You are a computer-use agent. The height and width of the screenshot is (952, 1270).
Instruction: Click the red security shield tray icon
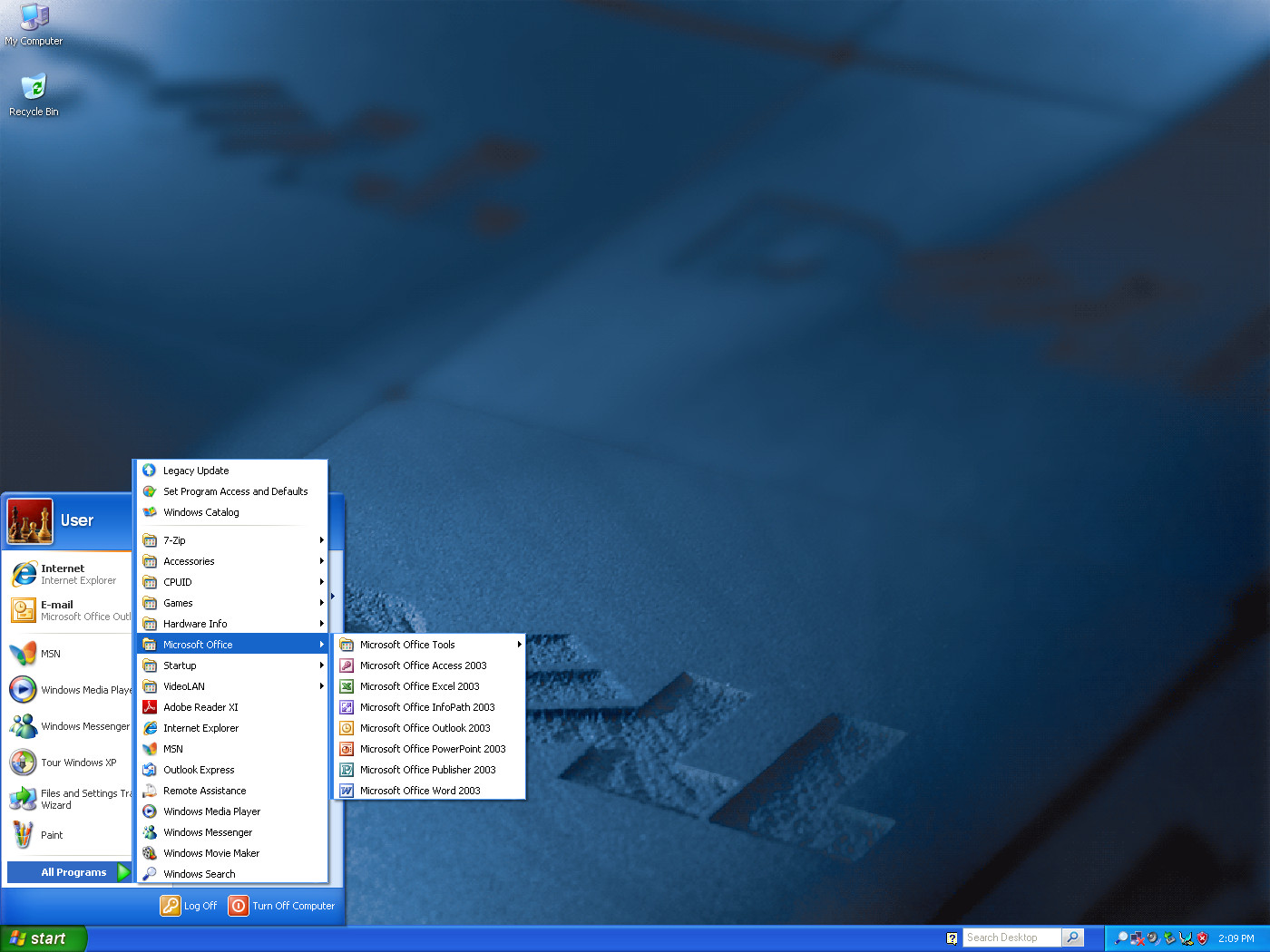click(x=1202, y=938)
